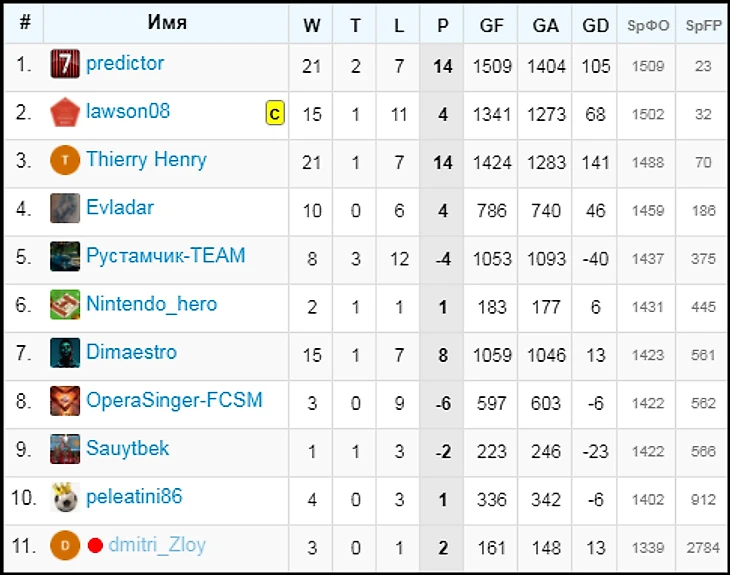Sort by SpФО column header

[x=648, y=26]
